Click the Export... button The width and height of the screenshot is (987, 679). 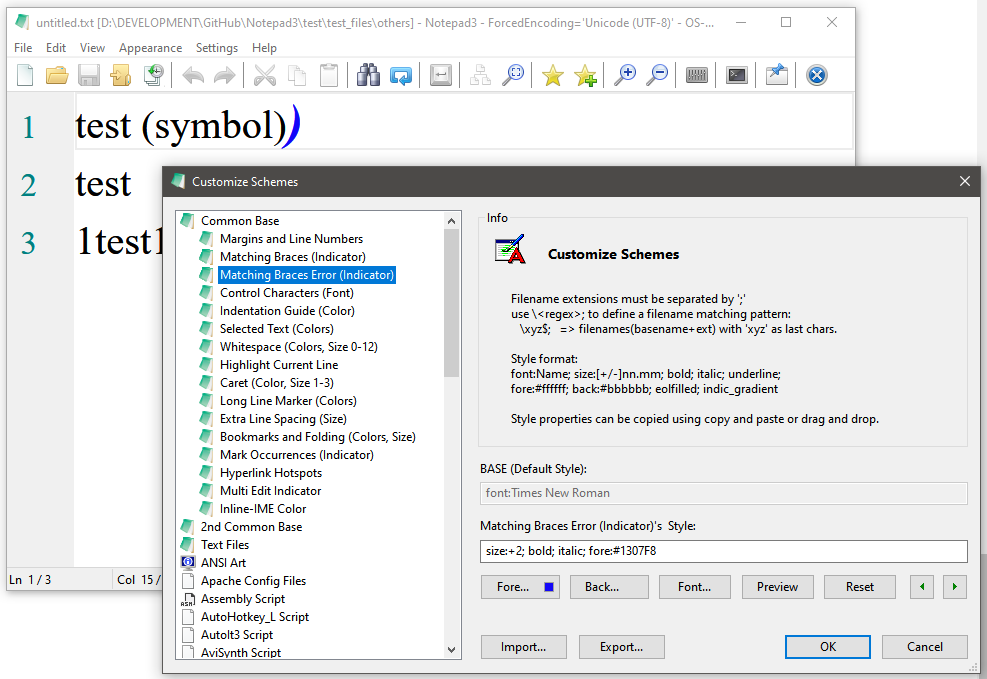pyautogui.click(x=621, y=647)
